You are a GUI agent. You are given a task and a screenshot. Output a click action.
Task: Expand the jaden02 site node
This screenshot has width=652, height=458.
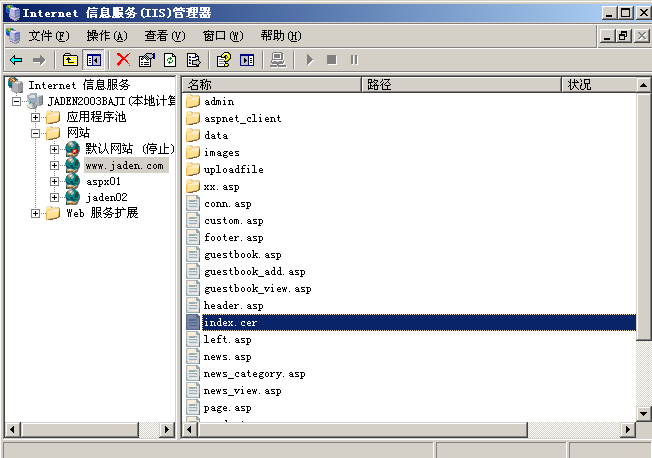click(x=54, y=197)
